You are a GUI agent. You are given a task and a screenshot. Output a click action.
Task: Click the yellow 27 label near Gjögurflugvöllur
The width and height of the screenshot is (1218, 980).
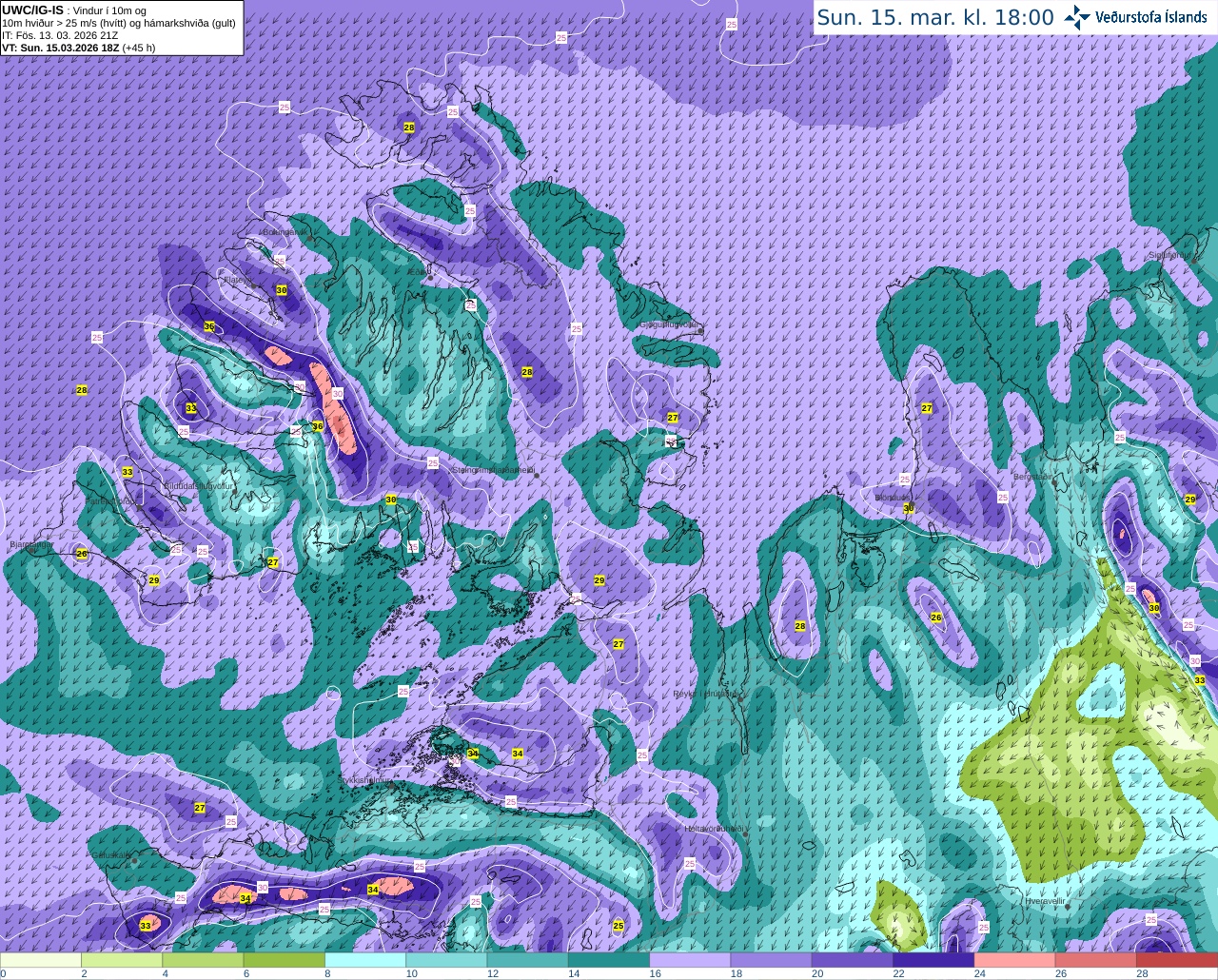click(x=673, y=418)
